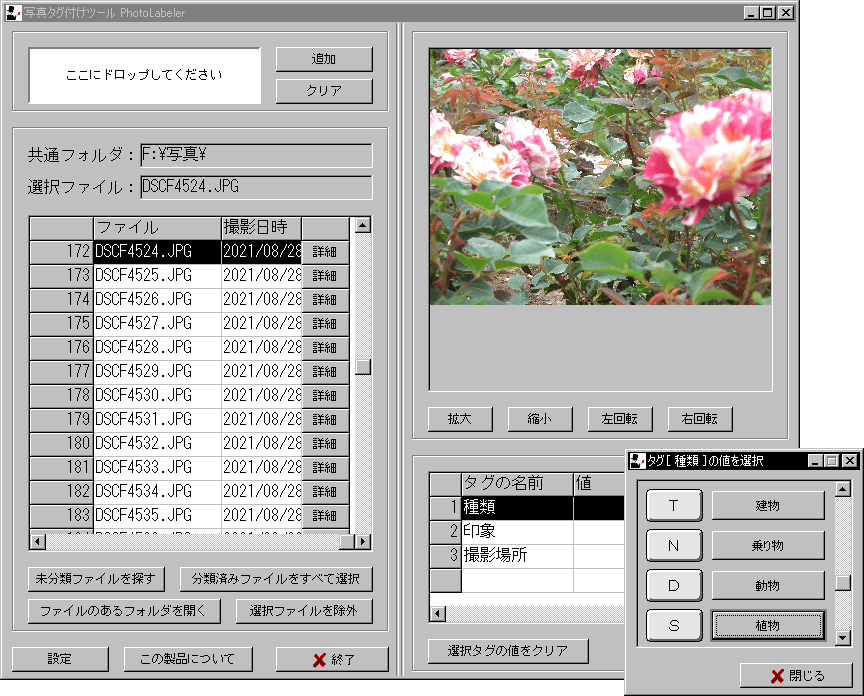Viewport: 864px width, 696px height.
Task: Open 詳細 for row 178 DSCF4530.JPG
Action: tap(325, 396)
